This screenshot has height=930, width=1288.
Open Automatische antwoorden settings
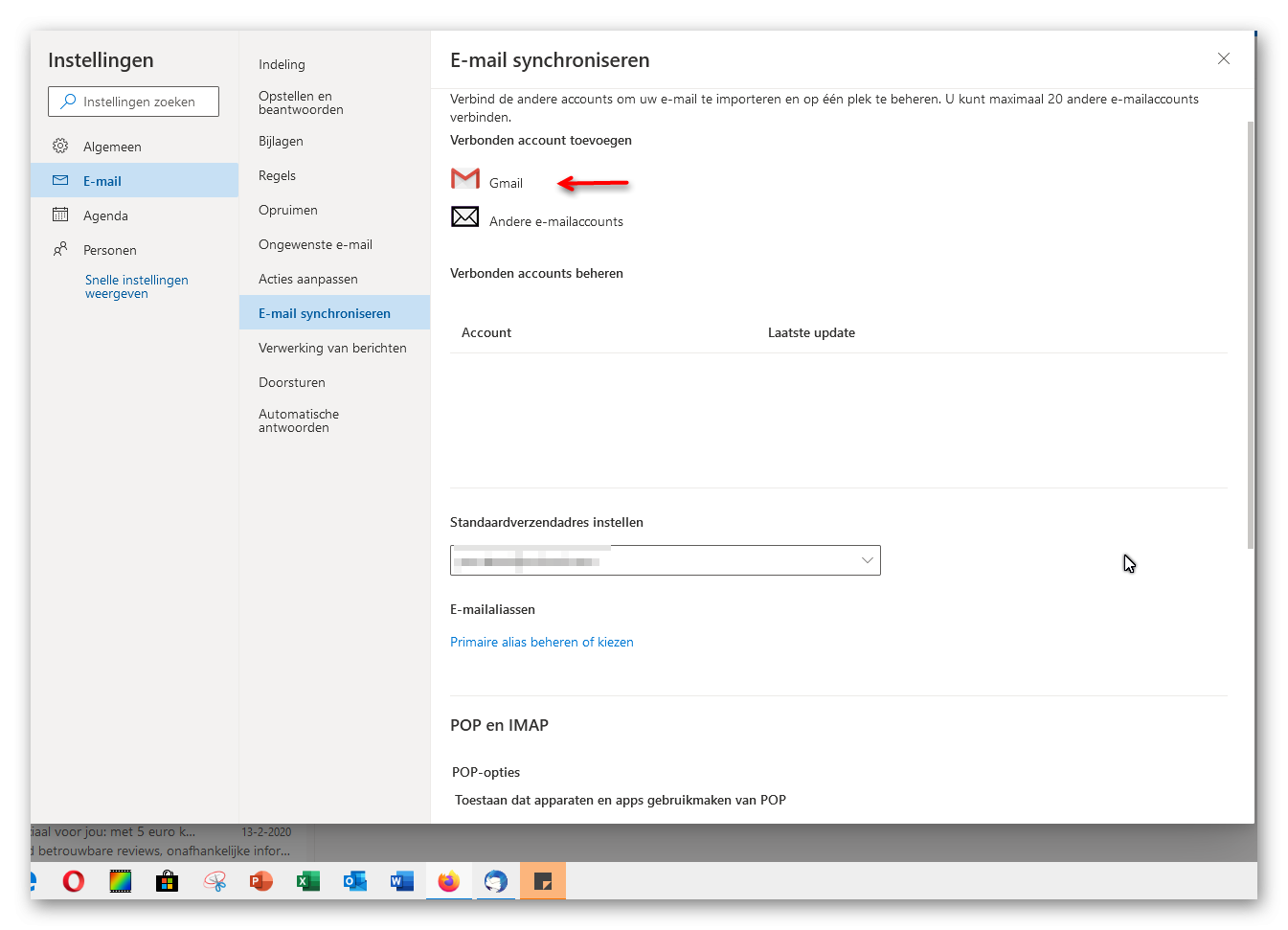point(299,420)
